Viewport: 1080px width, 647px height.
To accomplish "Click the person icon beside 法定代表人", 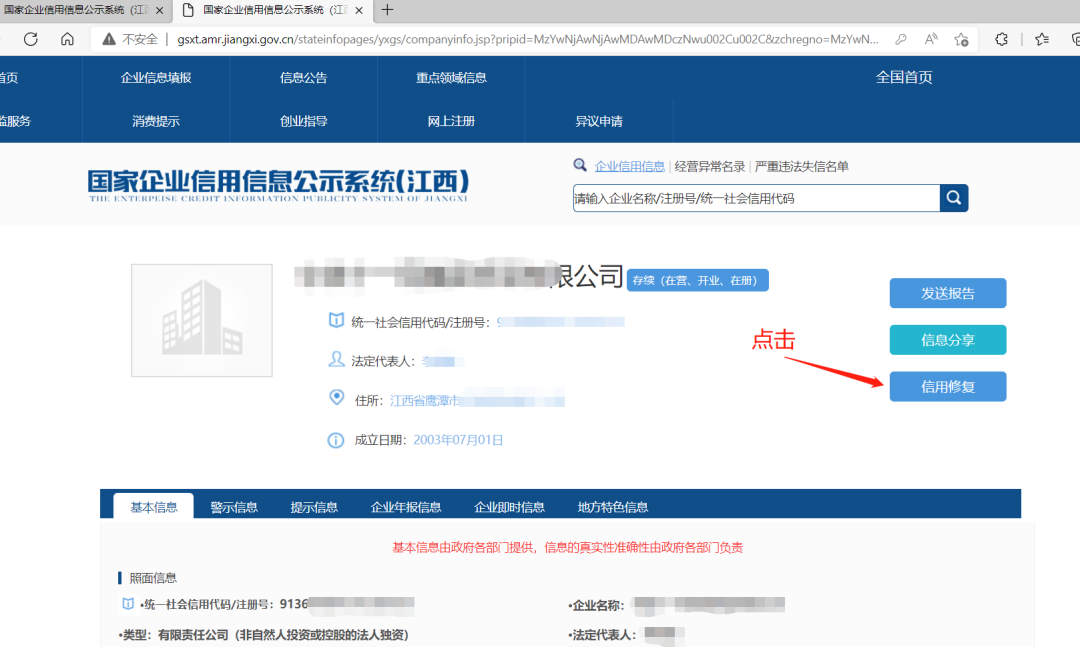I will coord(336,359).
